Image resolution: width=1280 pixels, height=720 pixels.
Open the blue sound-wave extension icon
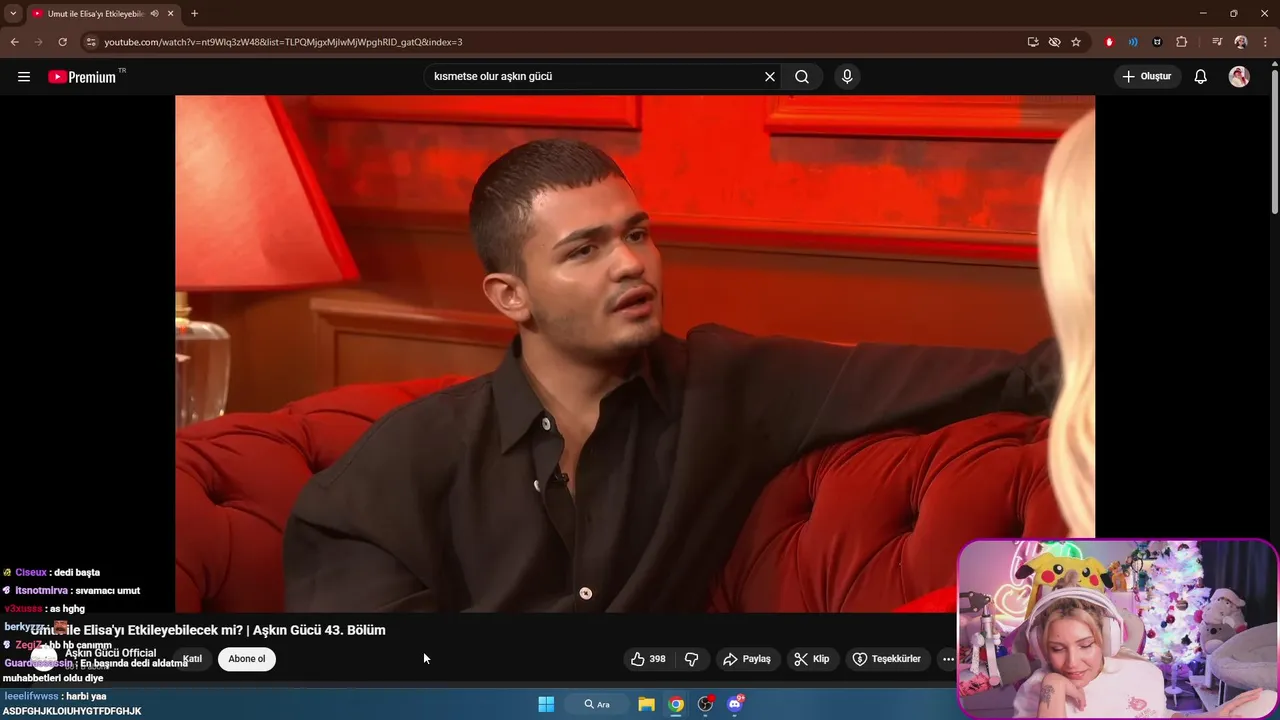click(1133, 42)
